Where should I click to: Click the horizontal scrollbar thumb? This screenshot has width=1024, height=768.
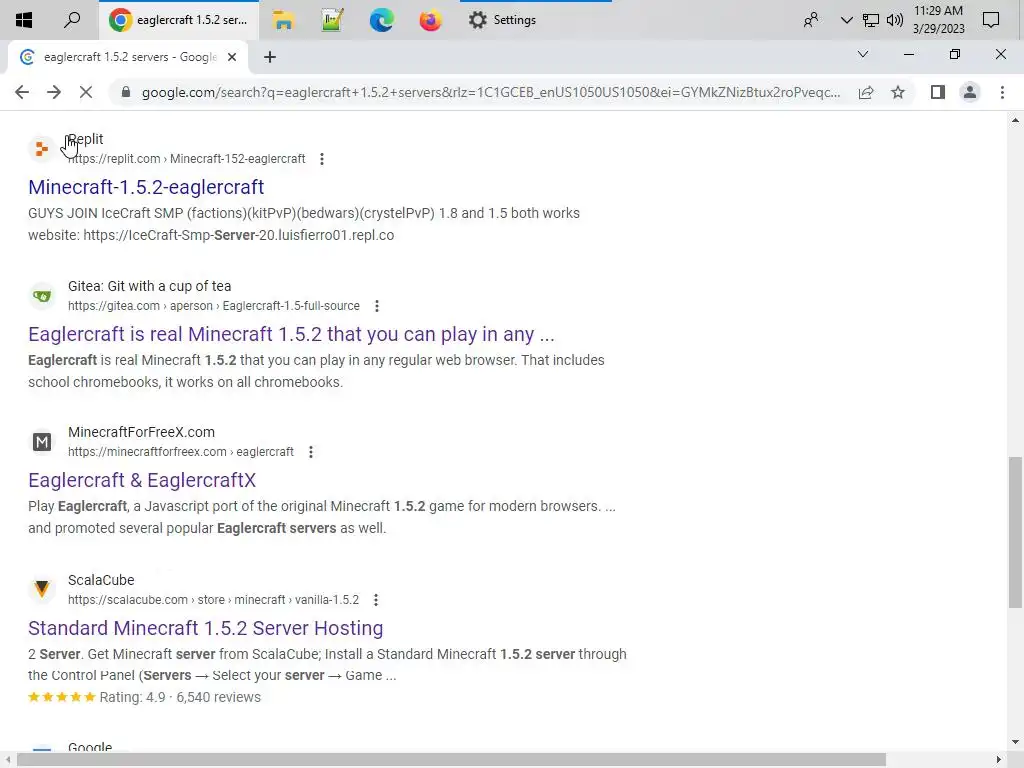pyautogui.click(x=451, y=760)
